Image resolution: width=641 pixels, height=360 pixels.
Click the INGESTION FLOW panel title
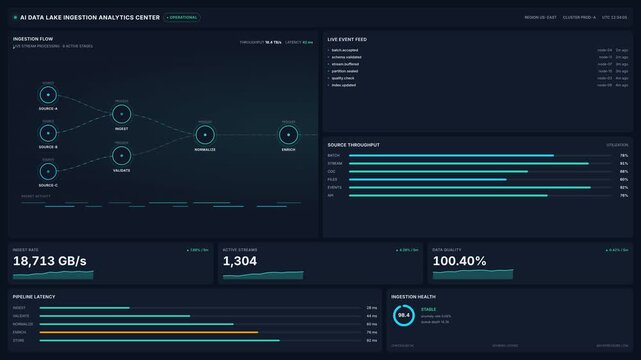point(33,39)
